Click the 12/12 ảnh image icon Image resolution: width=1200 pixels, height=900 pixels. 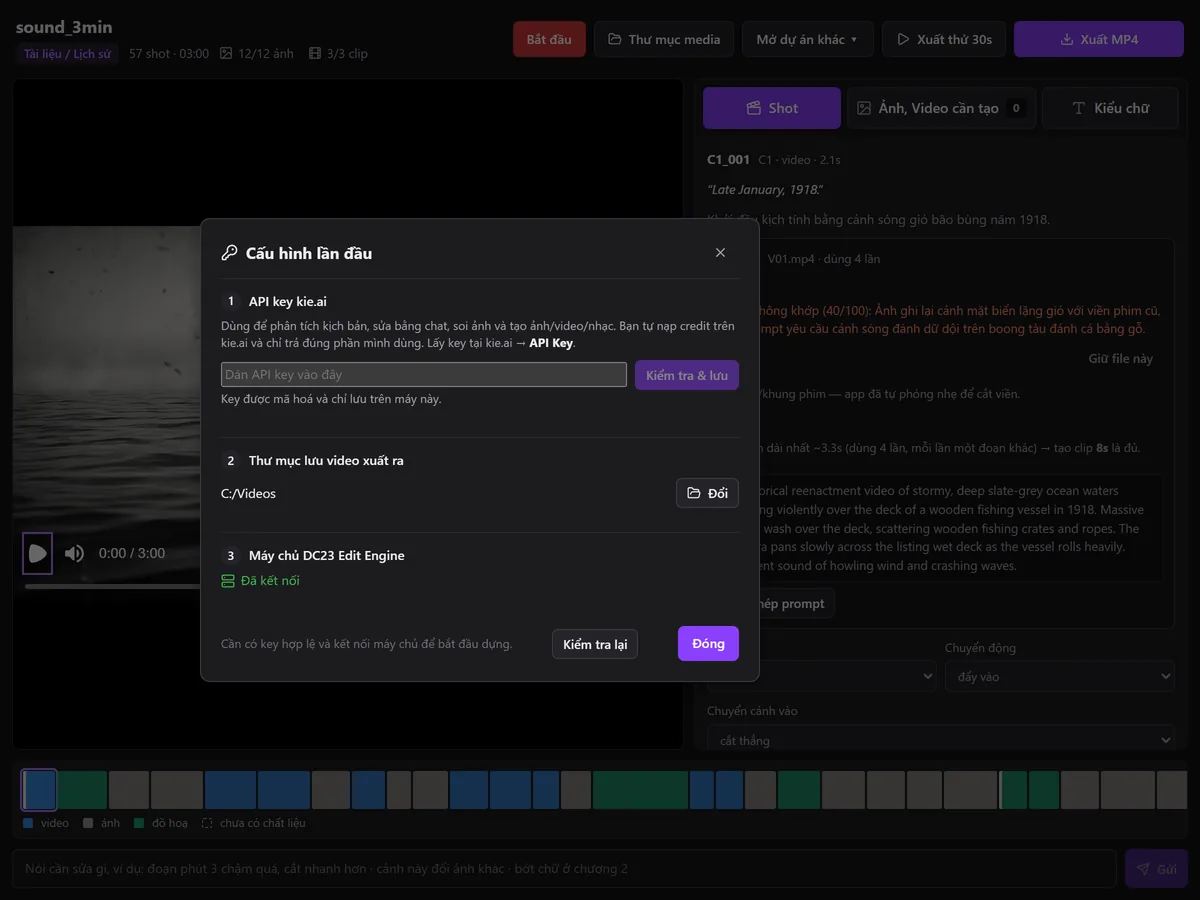[x=226, y=53]
